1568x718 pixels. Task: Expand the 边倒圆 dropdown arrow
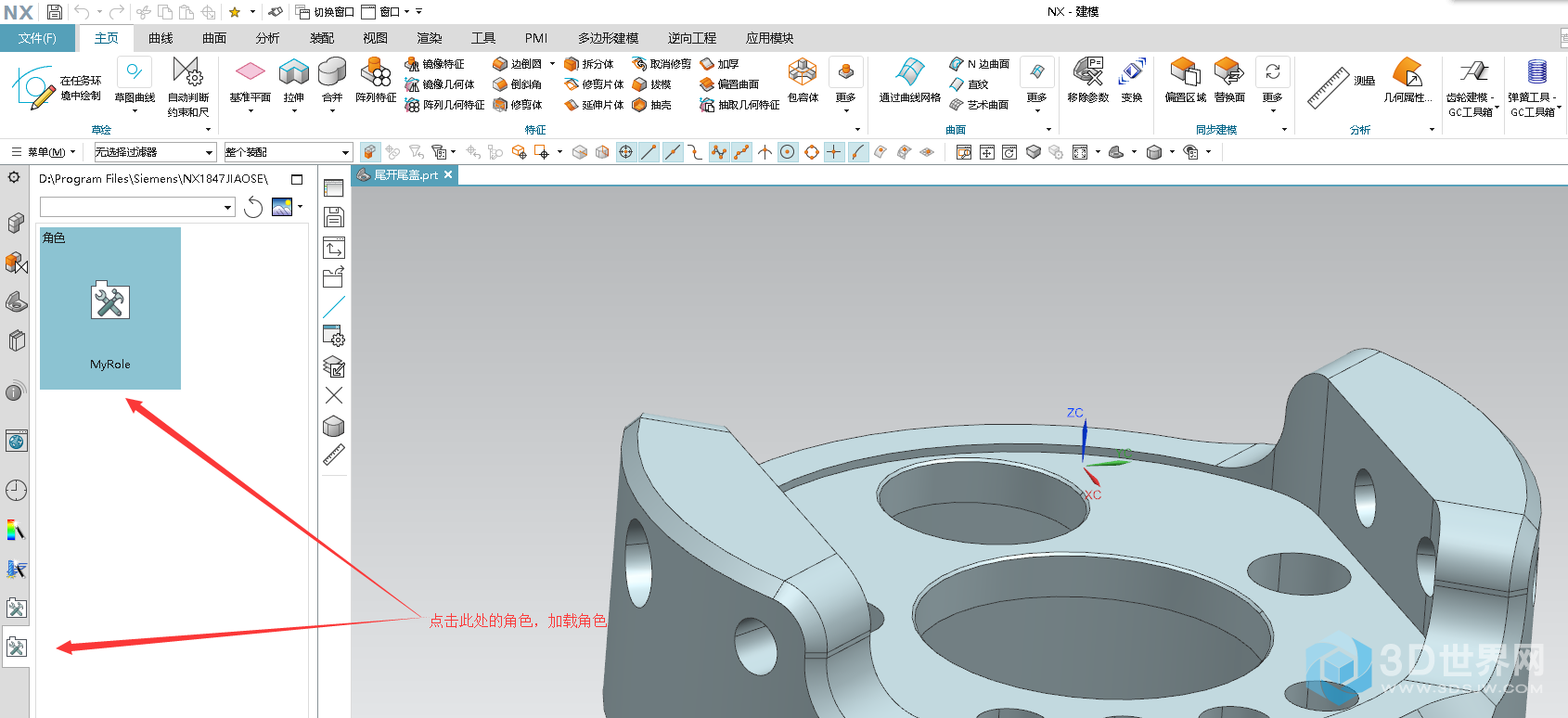point(552,64)
